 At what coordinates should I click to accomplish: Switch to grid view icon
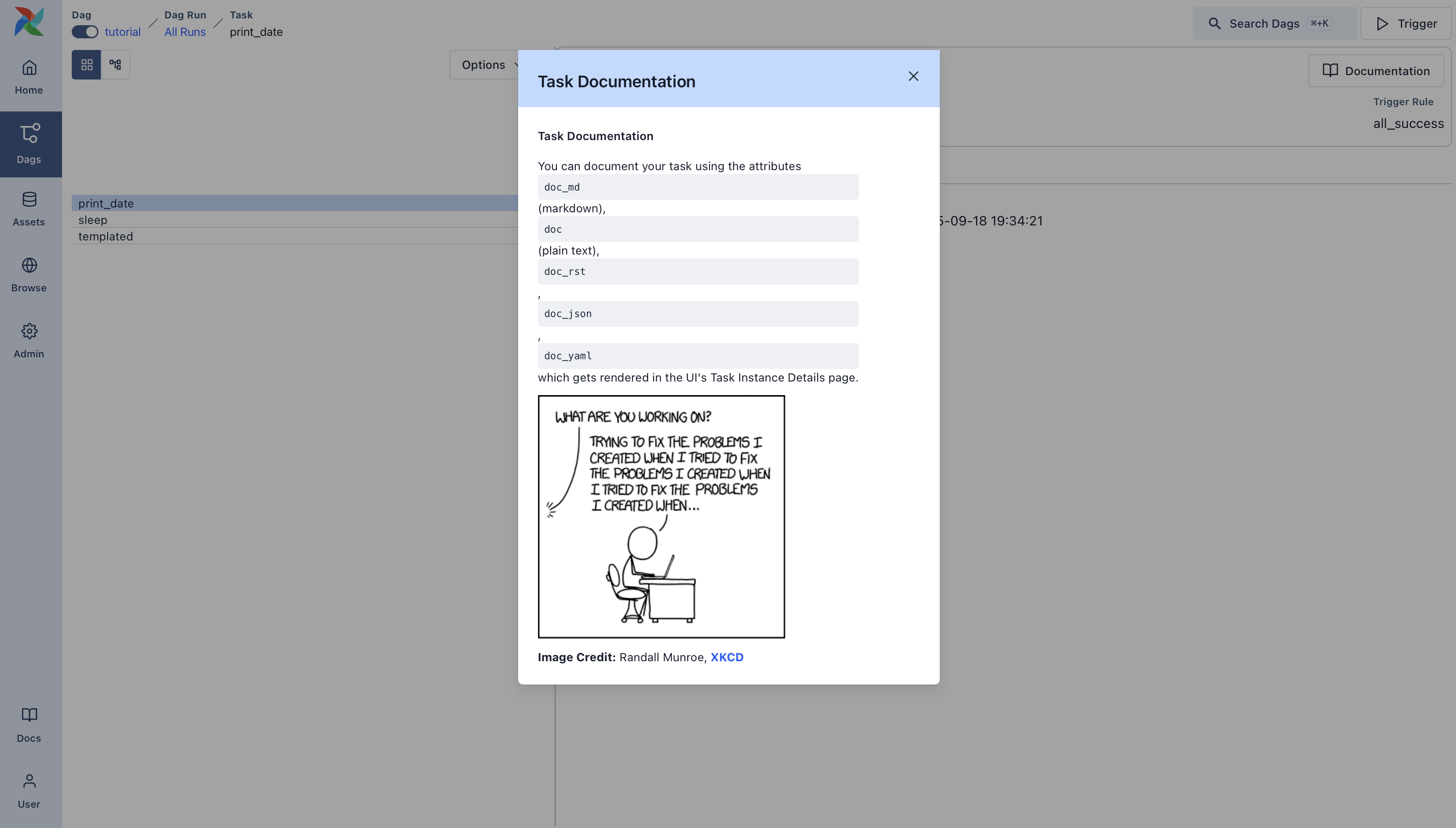pos(86,65)
